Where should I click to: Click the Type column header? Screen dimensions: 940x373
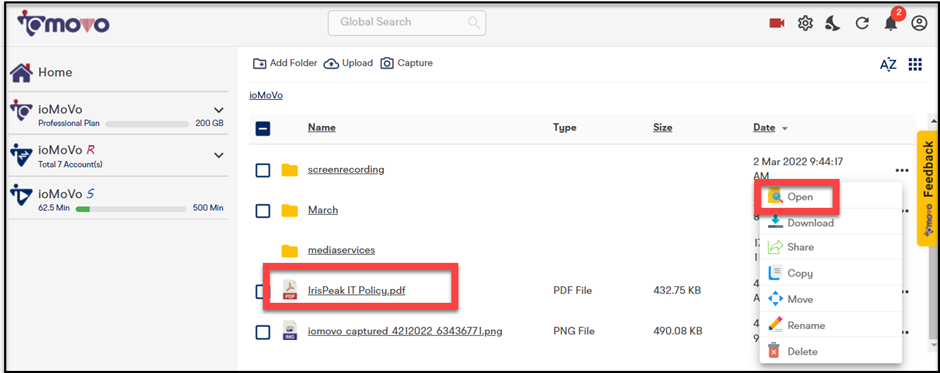[564, 128]
